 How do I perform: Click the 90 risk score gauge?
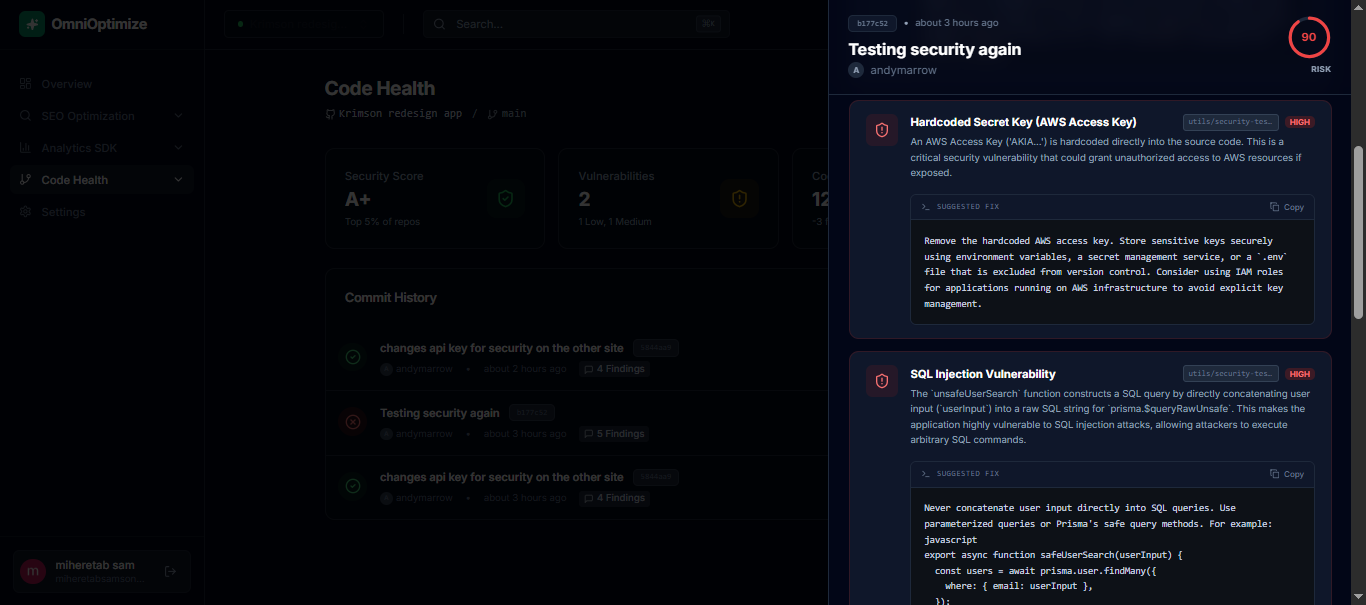click(x=1309, y=37)
